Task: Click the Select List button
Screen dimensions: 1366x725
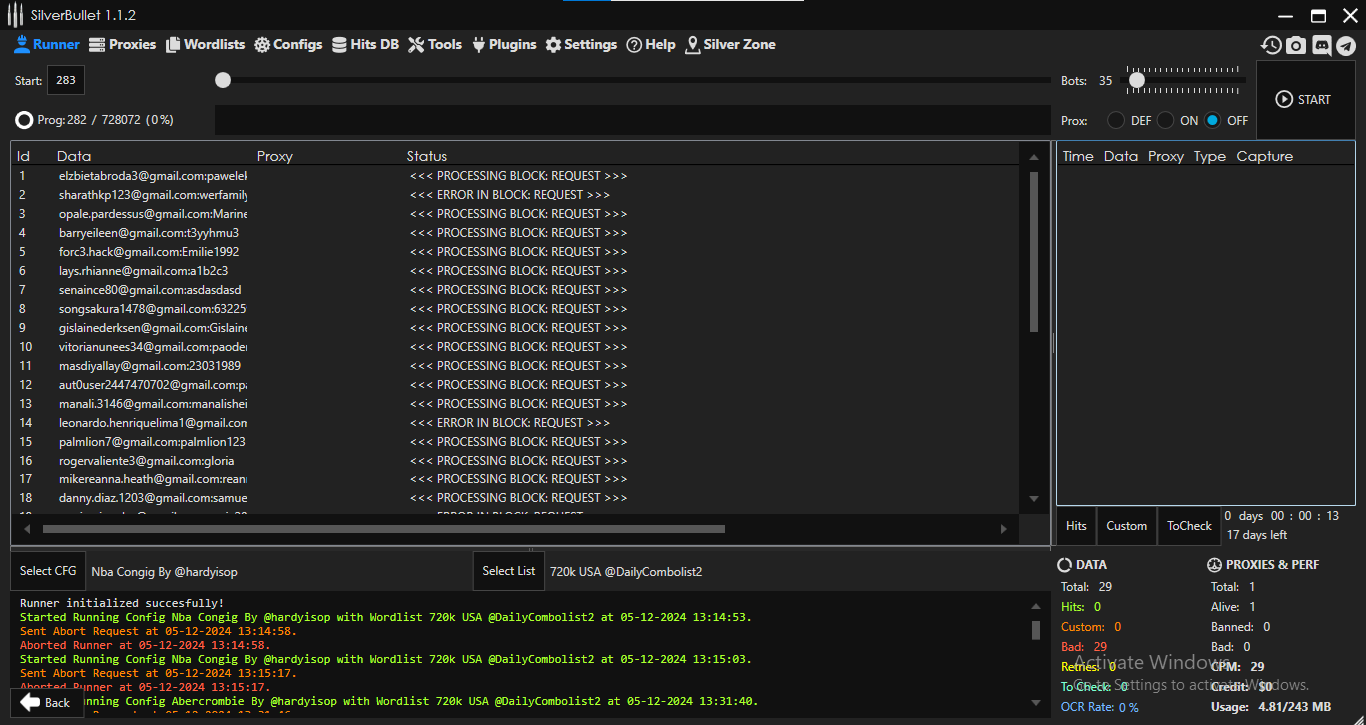Action: (508, 571)
